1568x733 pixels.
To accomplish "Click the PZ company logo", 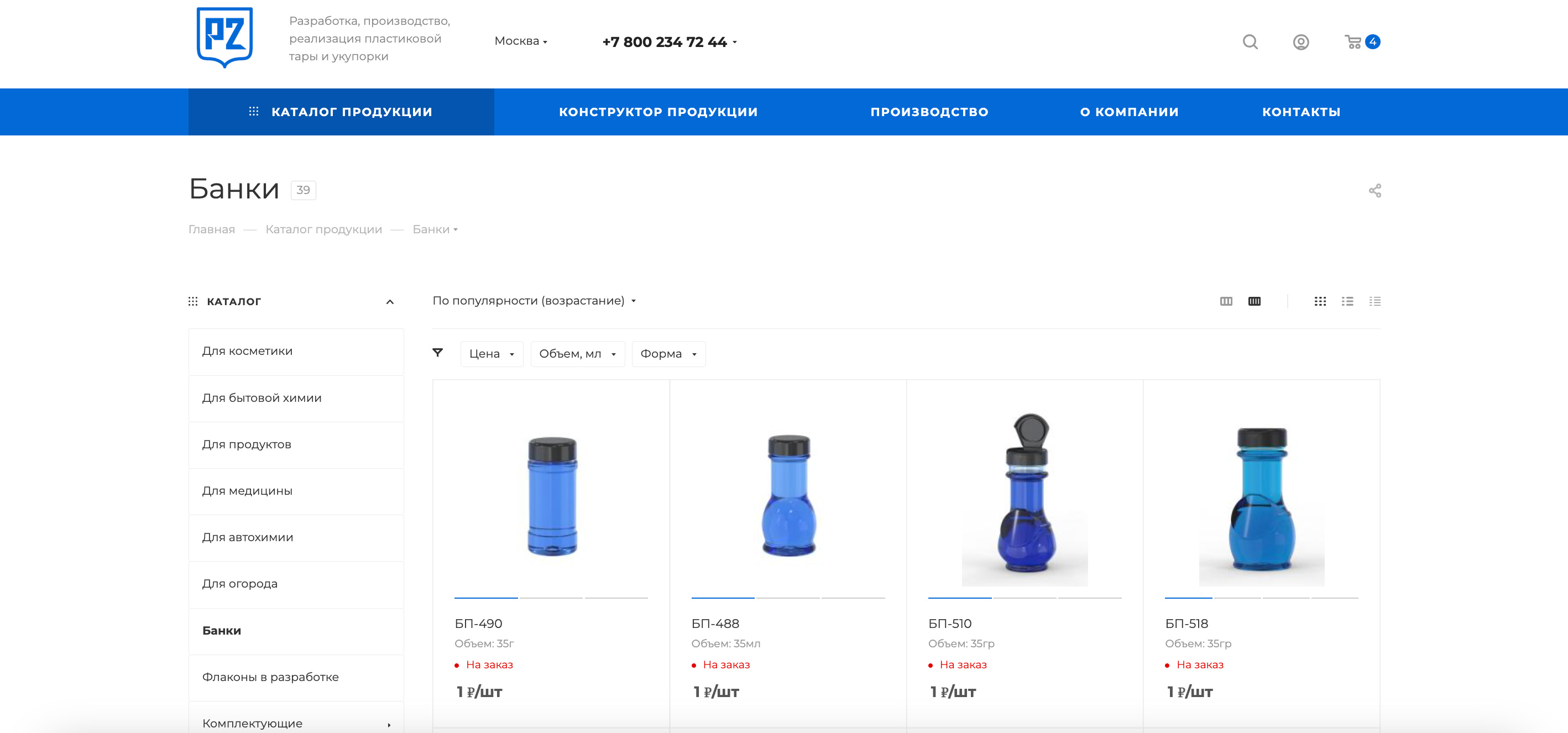I will pyautogui.click(x=224, y=38).
